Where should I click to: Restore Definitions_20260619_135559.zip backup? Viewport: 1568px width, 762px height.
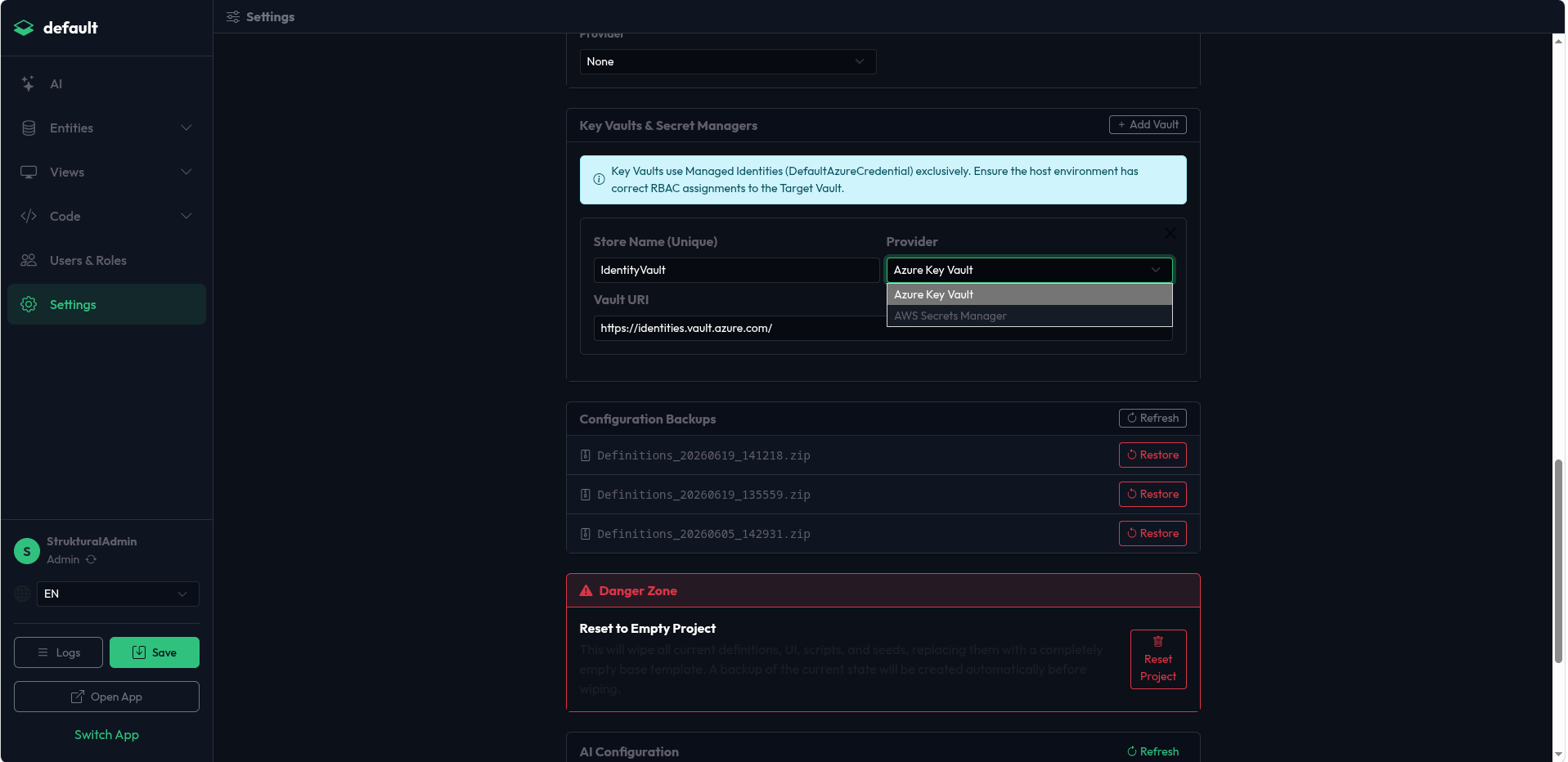click(x=1152, y=494)
